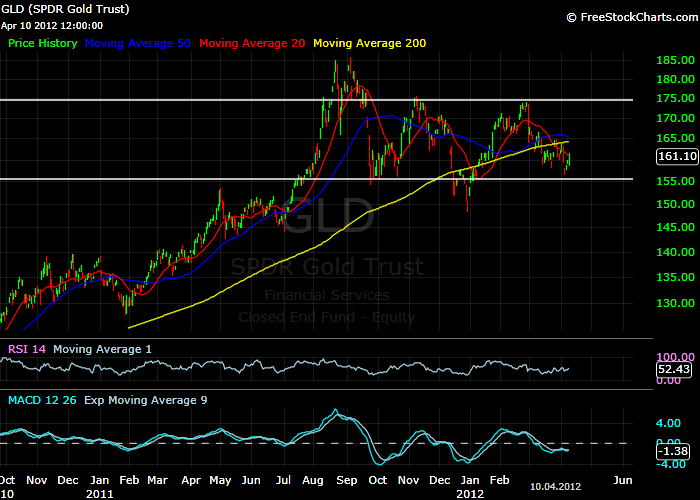Click the MACD value -1.38 box
Screen dimensions: 700x500
click(x=673, y=451)
